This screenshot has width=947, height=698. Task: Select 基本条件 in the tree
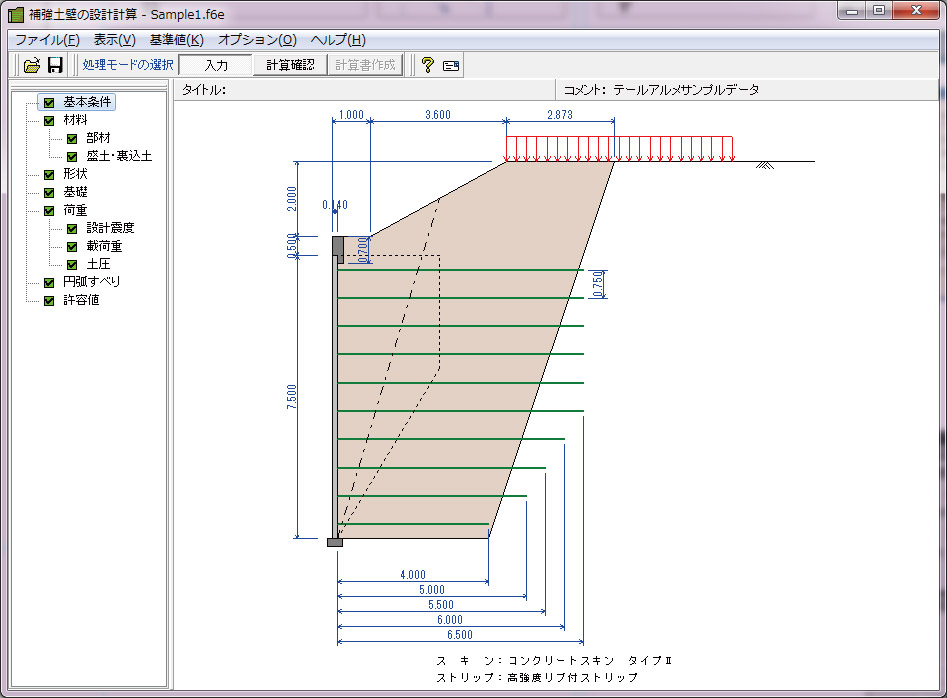point(88,102)
